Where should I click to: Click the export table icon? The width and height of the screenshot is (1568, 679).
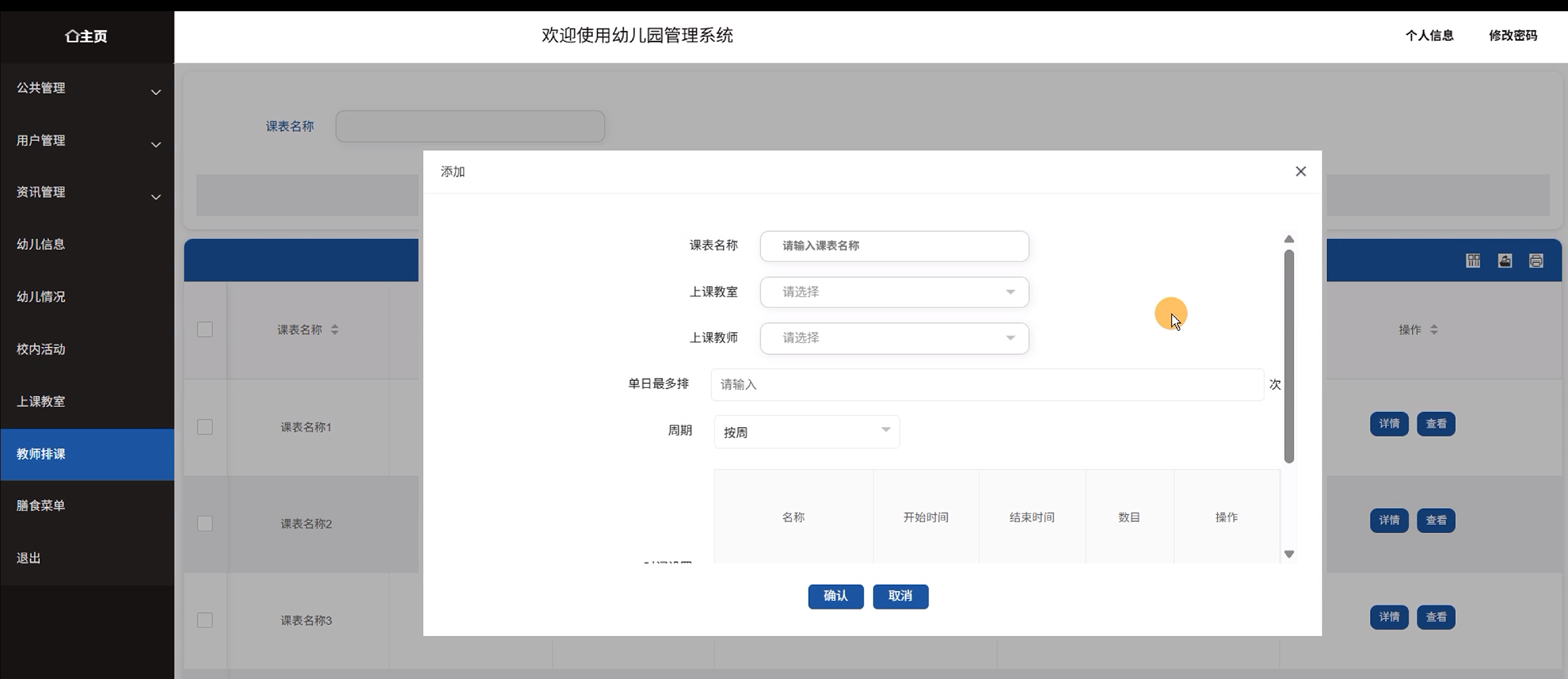tap(1505, 261)
